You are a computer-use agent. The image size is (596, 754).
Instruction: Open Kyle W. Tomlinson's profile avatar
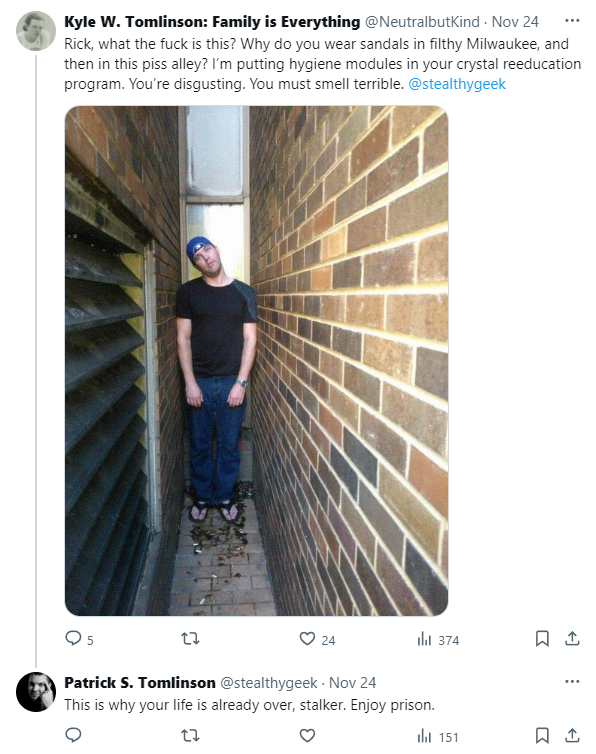36,31
